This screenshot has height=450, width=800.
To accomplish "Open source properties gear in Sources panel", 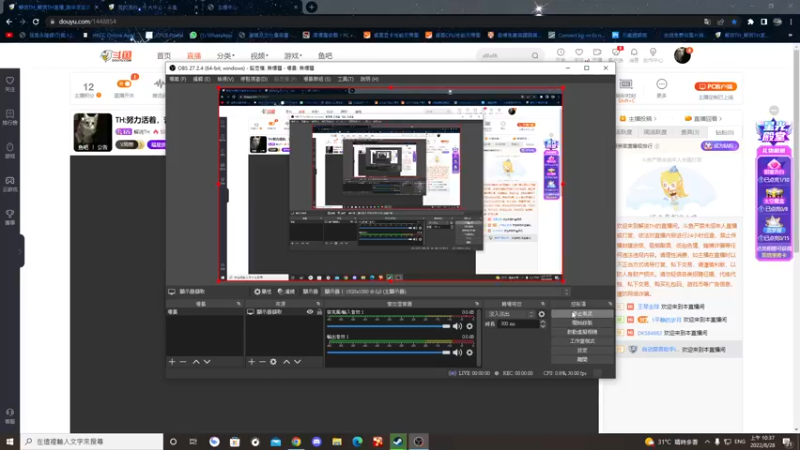I will point(273,362).
